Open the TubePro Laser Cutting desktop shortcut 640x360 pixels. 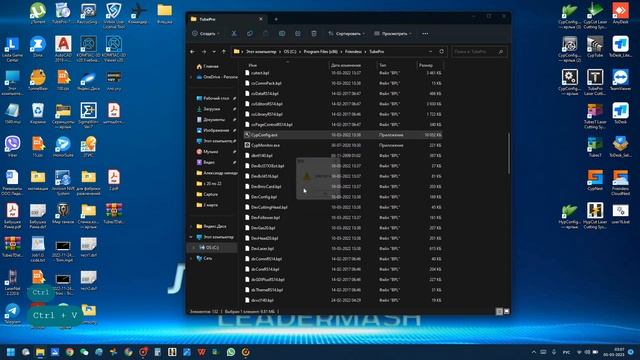(595, 82)
